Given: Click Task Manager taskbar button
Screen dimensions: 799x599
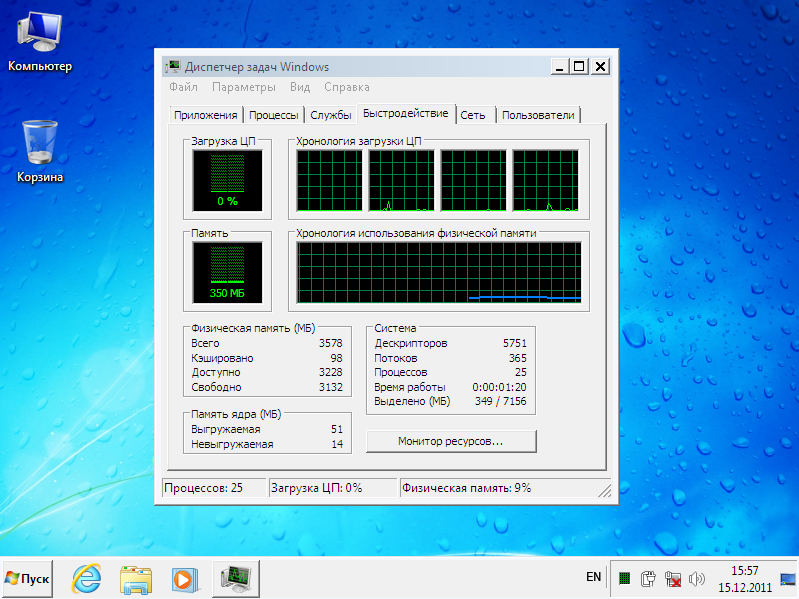Looking at the screenshot, I should [x=236, y=579].
